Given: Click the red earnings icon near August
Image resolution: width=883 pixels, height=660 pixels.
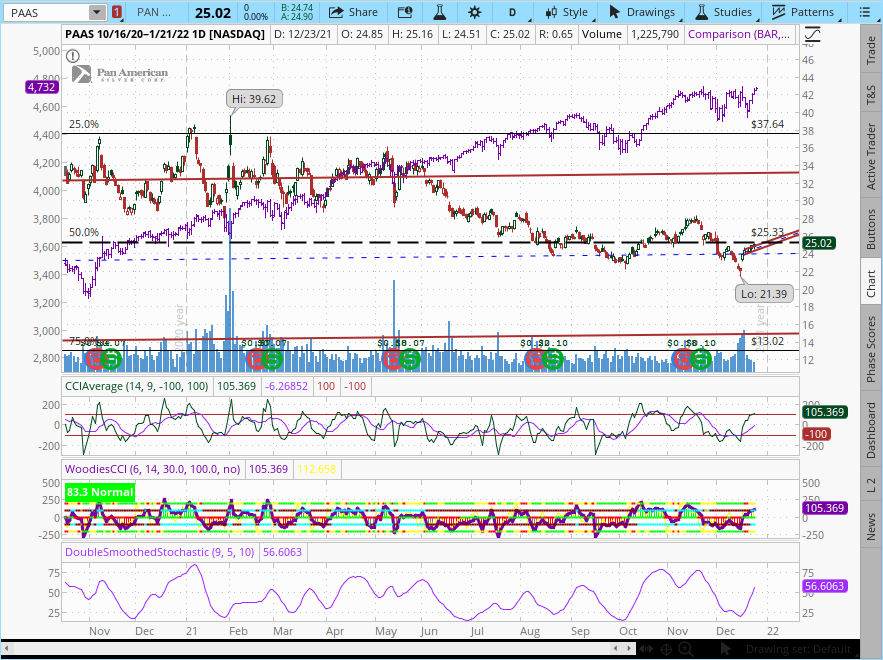Looking at the screenshot, I should pyautogui.click(x=536, y=359).
